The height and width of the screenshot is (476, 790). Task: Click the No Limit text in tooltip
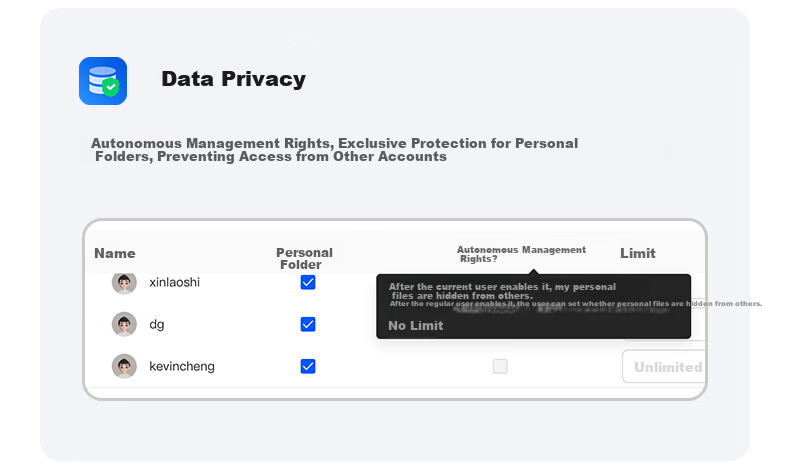[416, 326]
